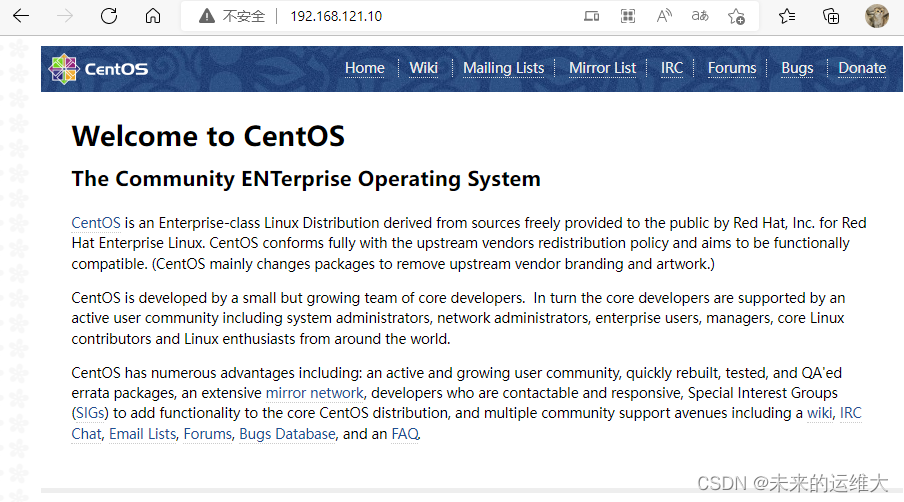
Task: Add page to favorites with star-plus icon
Action: click(x=736, y=16)
